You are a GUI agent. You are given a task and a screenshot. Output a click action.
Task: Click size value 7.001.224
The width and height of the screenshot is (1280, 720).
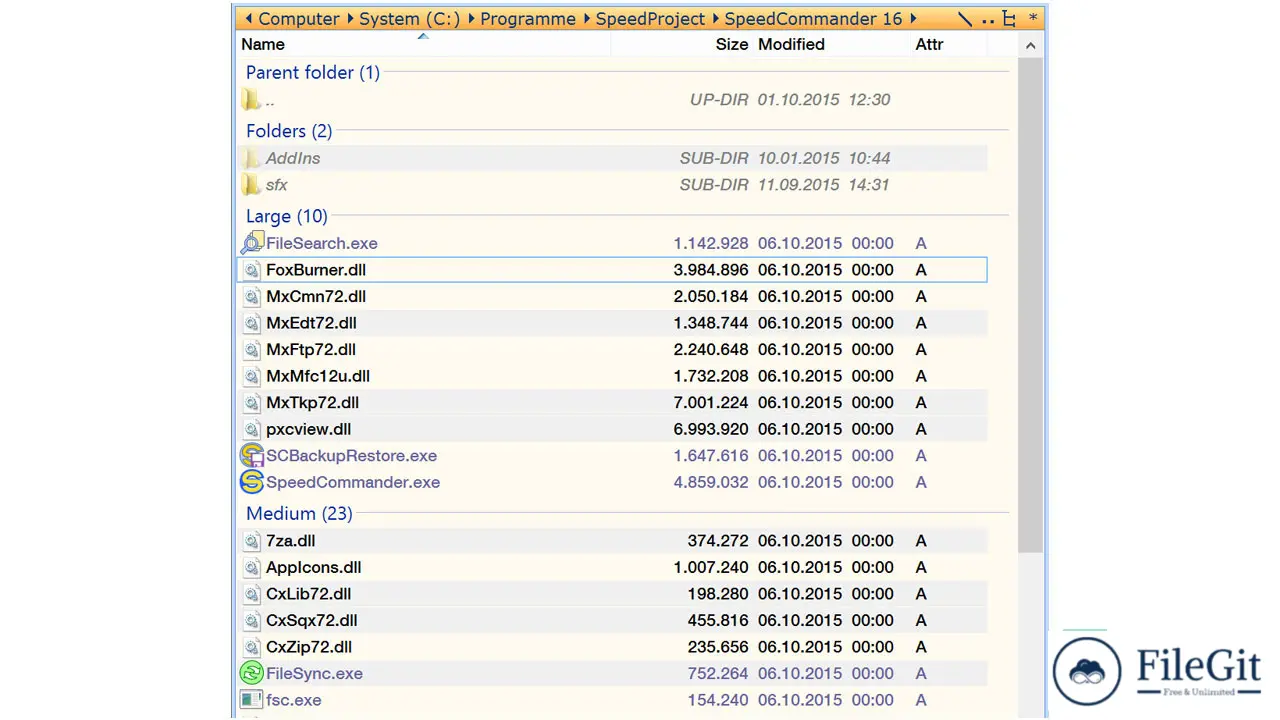[711, 403]
